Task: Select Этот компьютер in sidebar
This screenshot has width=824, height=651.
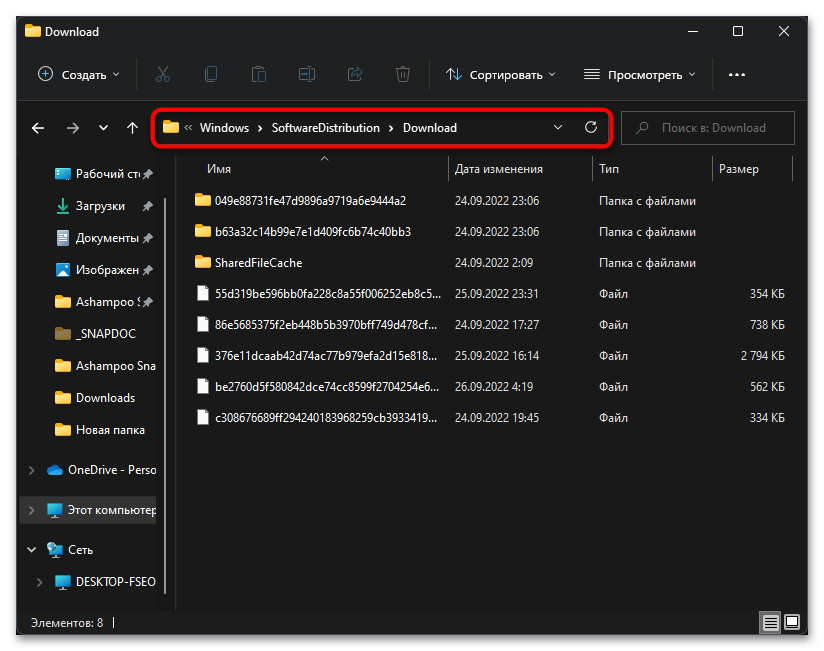Action: point(101,510)
